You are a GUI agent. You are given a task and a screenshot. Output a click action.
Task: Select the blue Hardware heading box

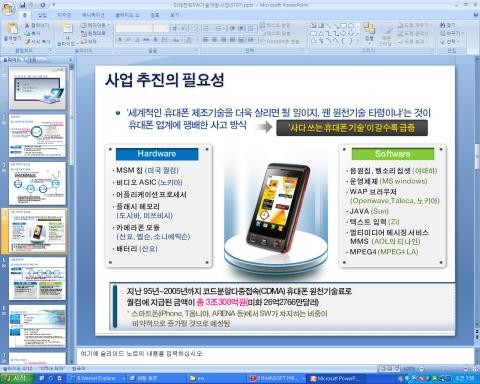(157, 154)
